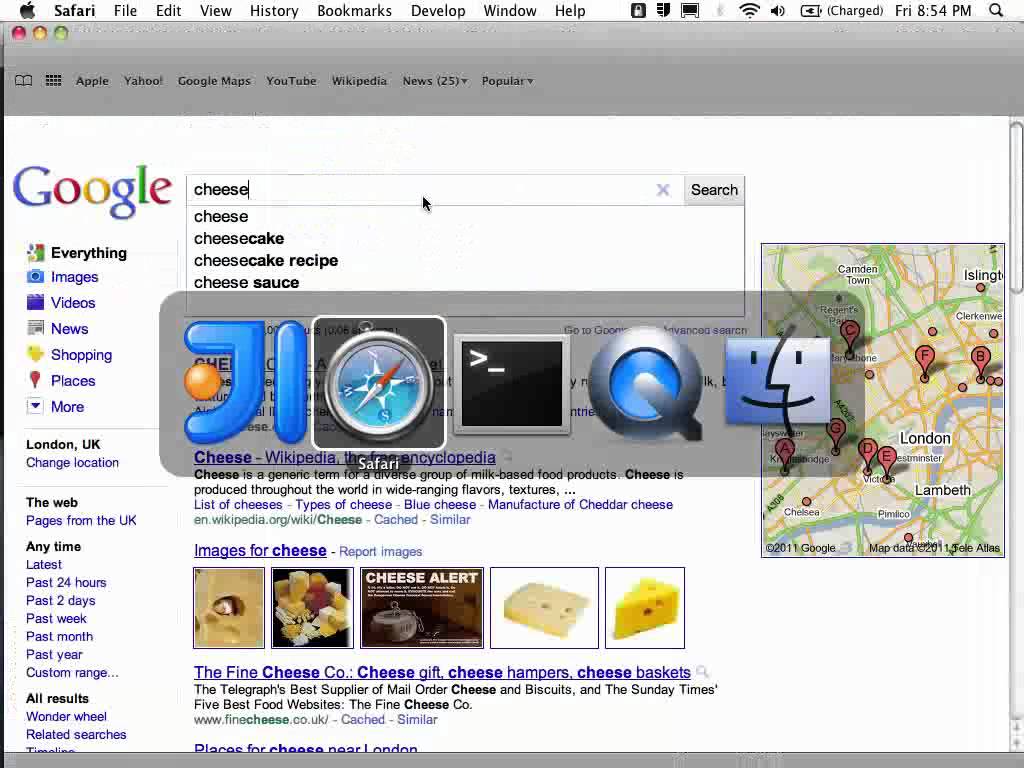Open Images for cheese link
1024x768 pixels.
260,551
